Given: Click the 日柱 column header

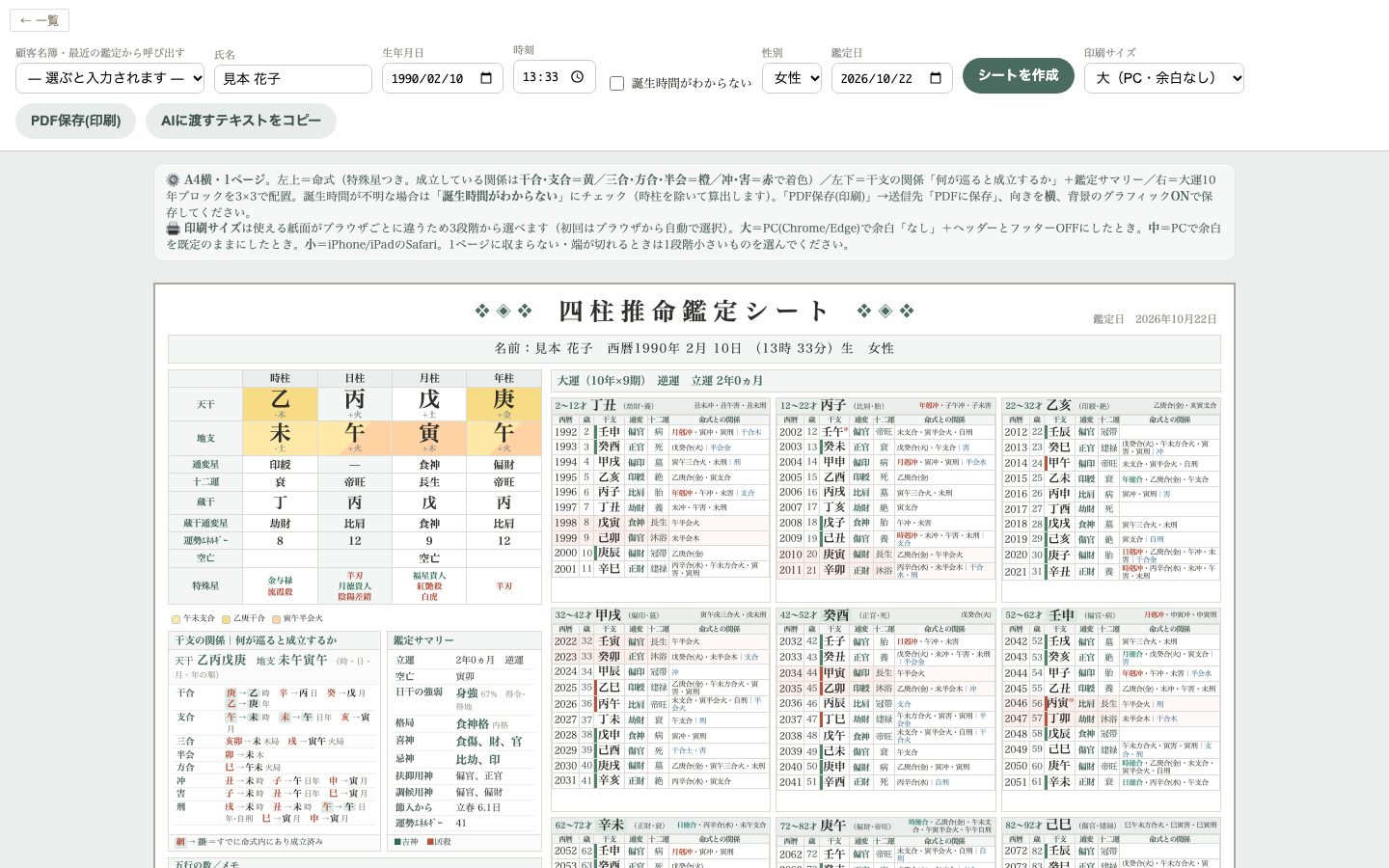Looking at the screenshot, I should coord(355,379).
